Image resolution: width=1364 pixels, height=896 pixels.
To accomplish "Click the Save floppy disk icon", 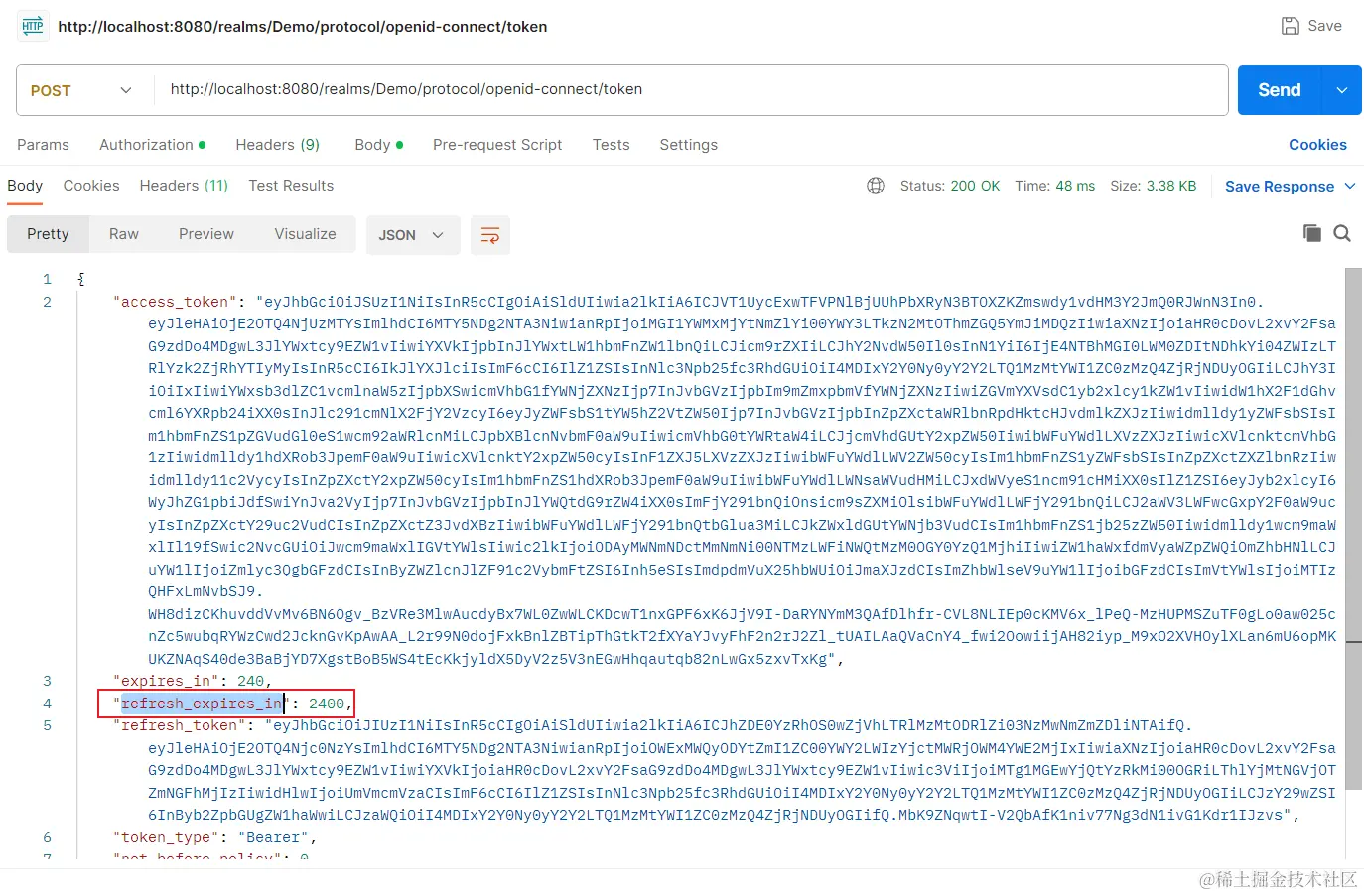I will click(1290, 26).
